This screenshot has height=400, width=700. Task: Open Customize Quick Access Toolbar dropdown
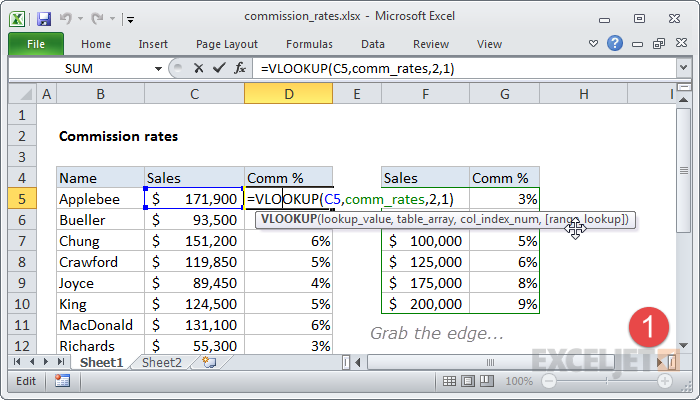(130, 19)
